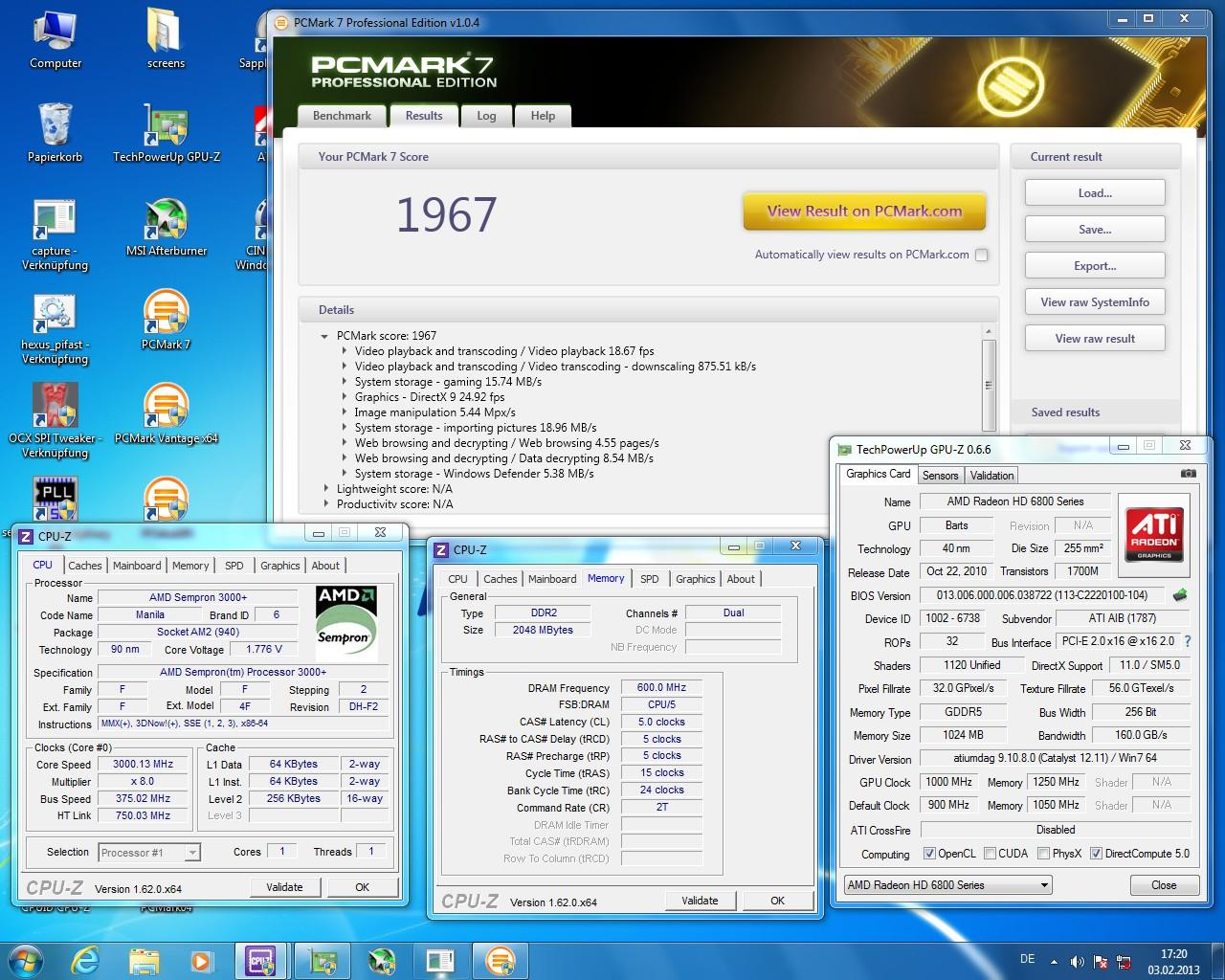Viewport: 1225px width, 980px height.
Task: Click Close button in GPU-Z
Action: coord(1164,885)
